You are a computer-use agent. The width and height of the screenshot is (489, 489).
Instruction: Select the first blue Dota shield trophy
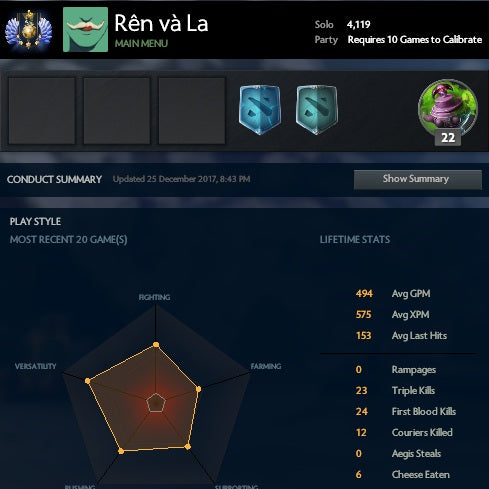[260, 110]
